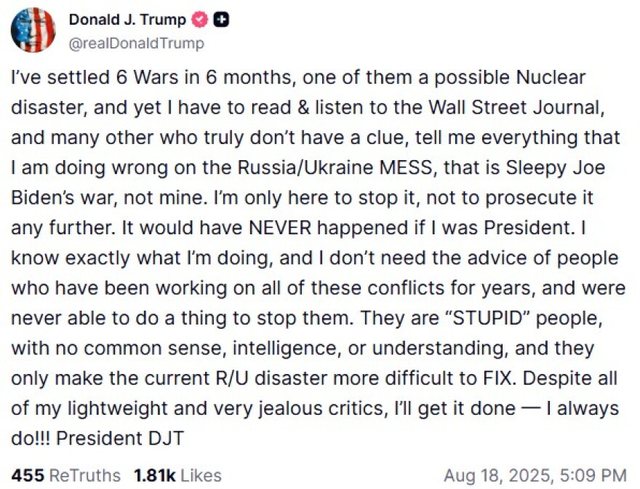Click the flag-themed profile avatar
The width and height of the screenshot is (640, 489).
(32, 30)
